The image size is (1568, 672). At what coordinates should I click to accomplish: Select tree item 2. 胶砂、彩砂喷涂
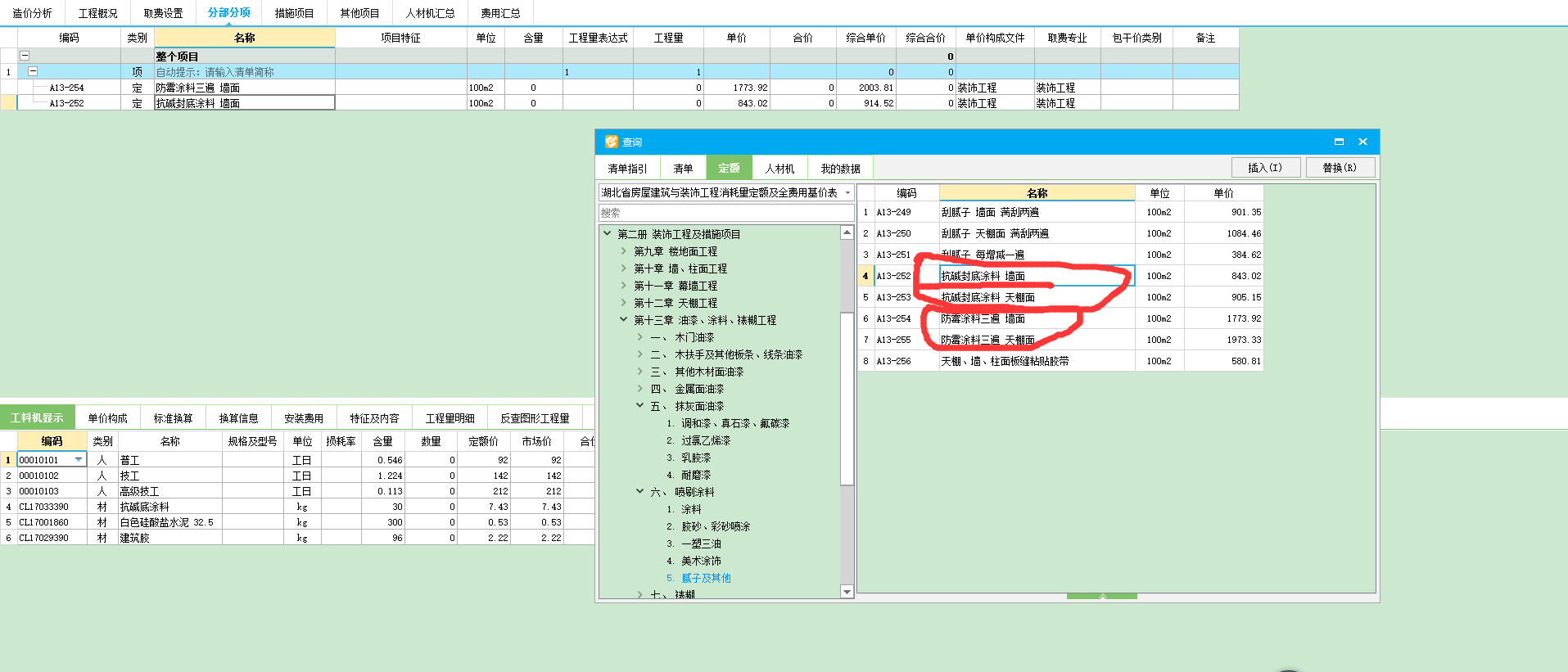pyautogui.click(x=708, y=526)
